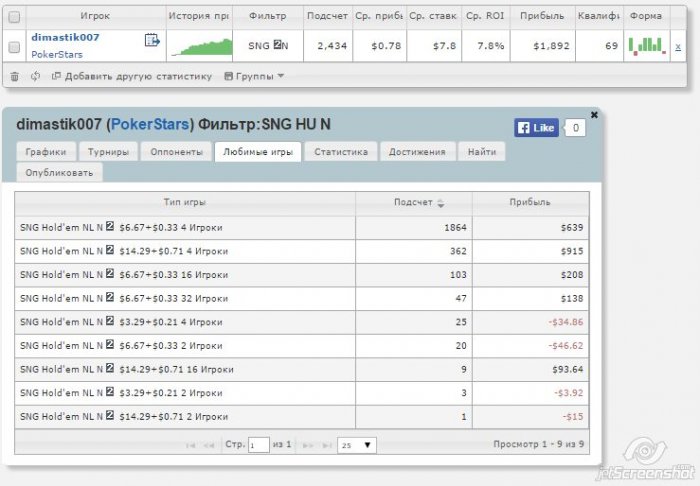This screenshot has height=486, width=700.
Task: Select row $3.29+$0.21 2 Игроки
Action: (302, 393)
